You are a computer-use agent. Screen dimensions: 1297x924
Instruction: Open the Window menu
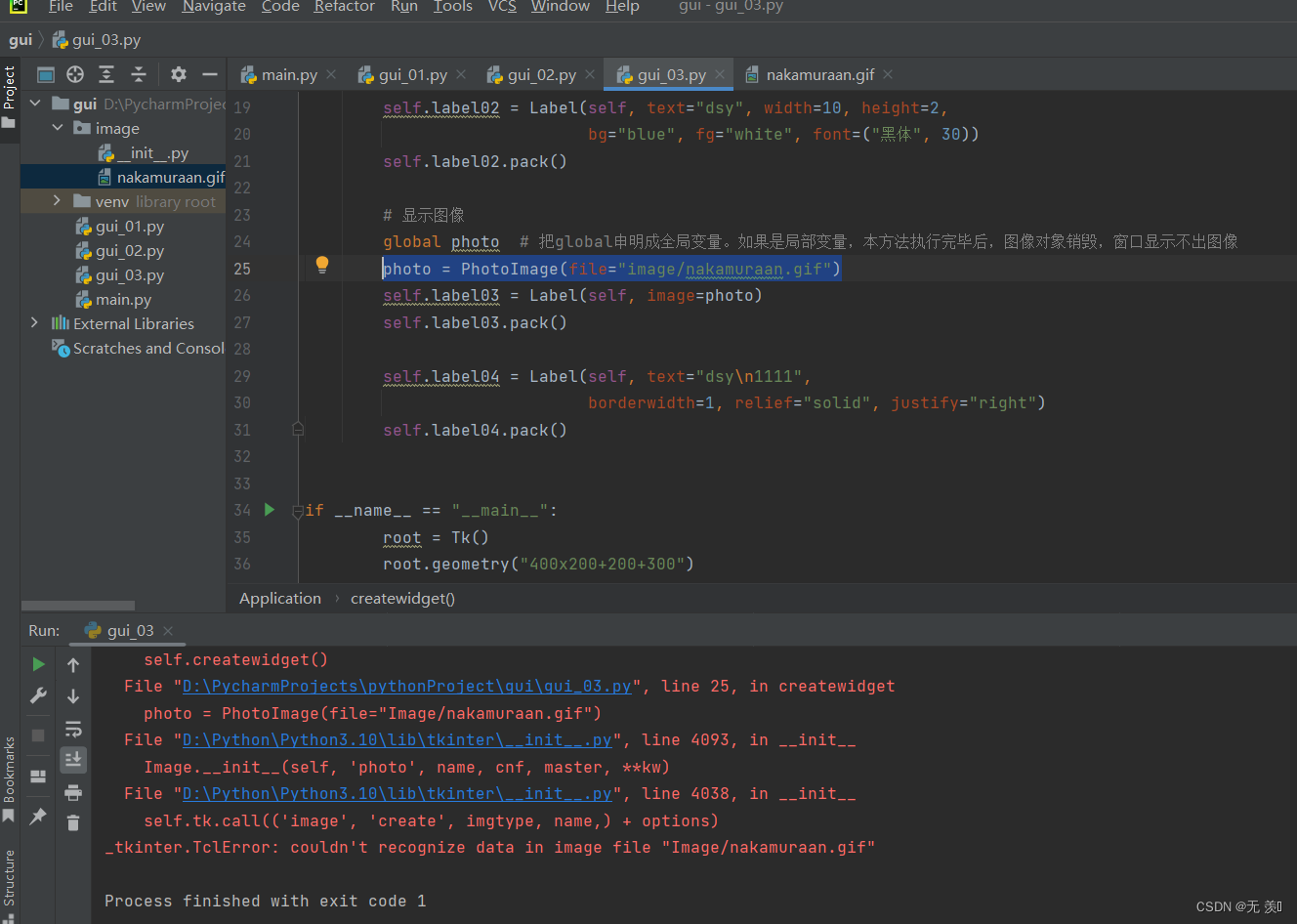tap(561, 7)
